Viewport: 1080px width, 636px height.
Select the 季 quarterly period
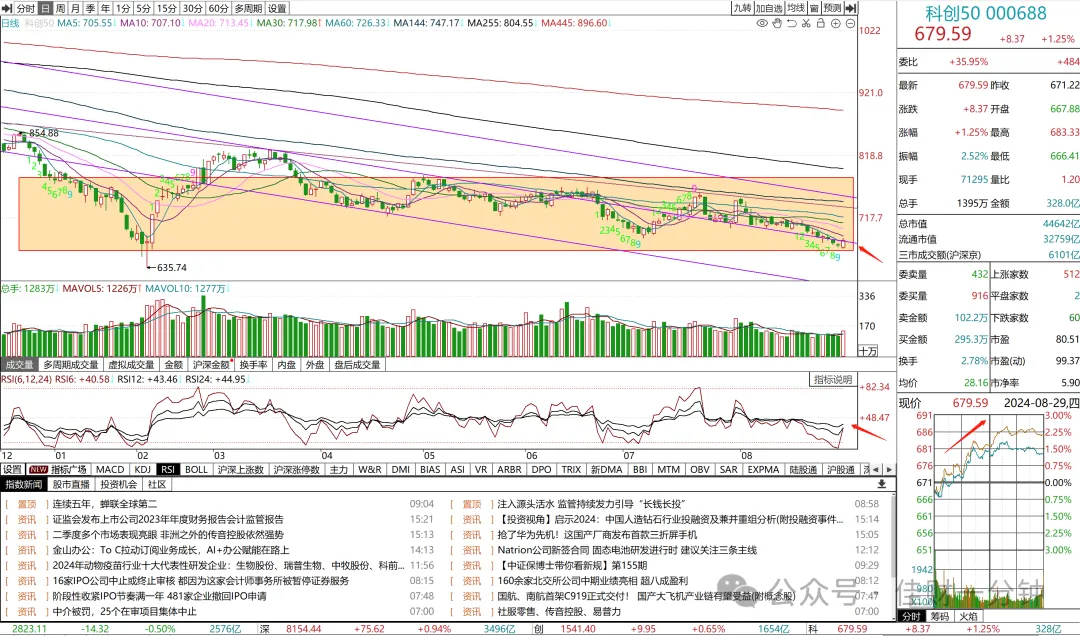click(x=91, y=8)
